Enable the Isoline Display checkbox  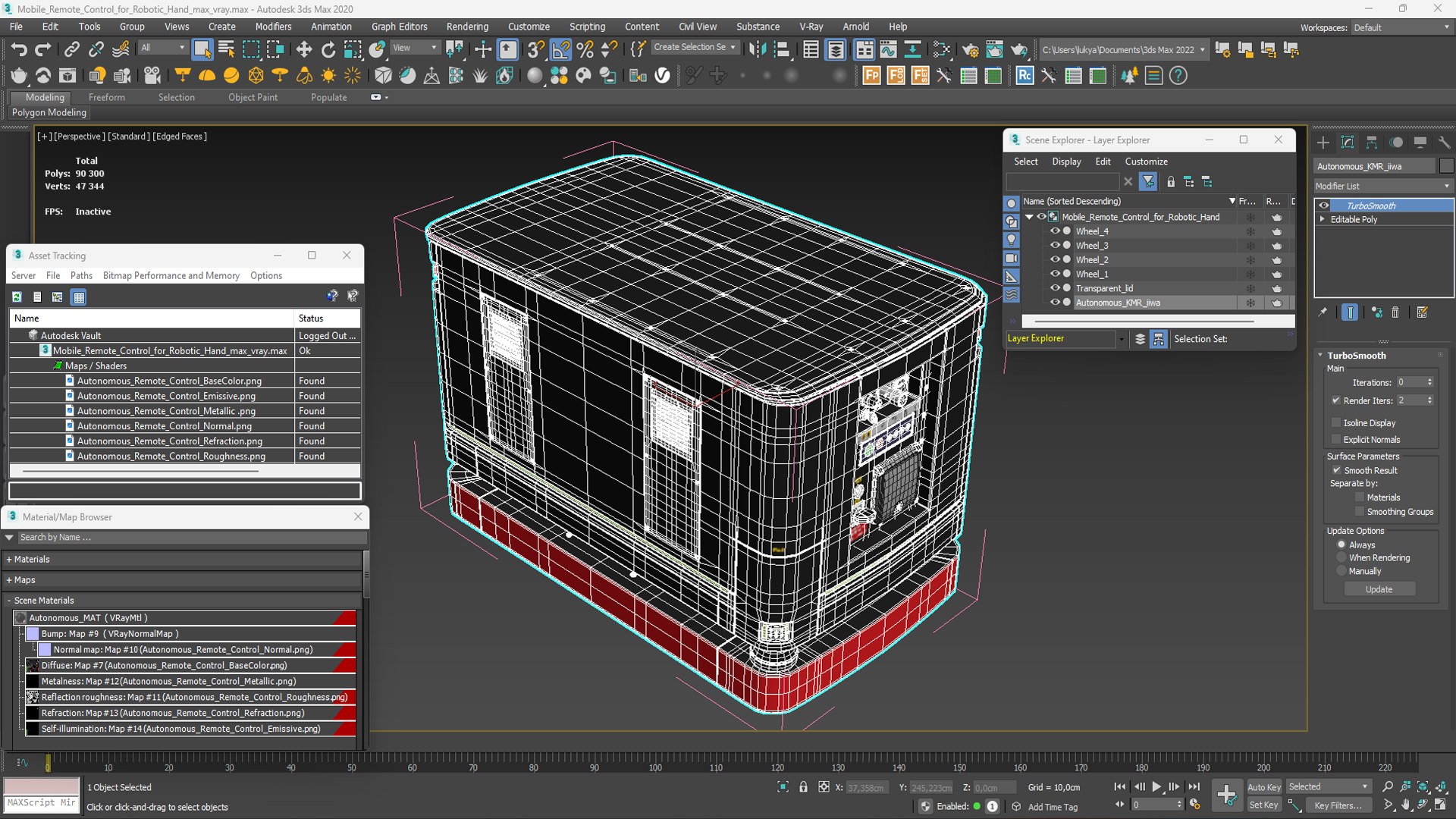(x=1336, y=422)
